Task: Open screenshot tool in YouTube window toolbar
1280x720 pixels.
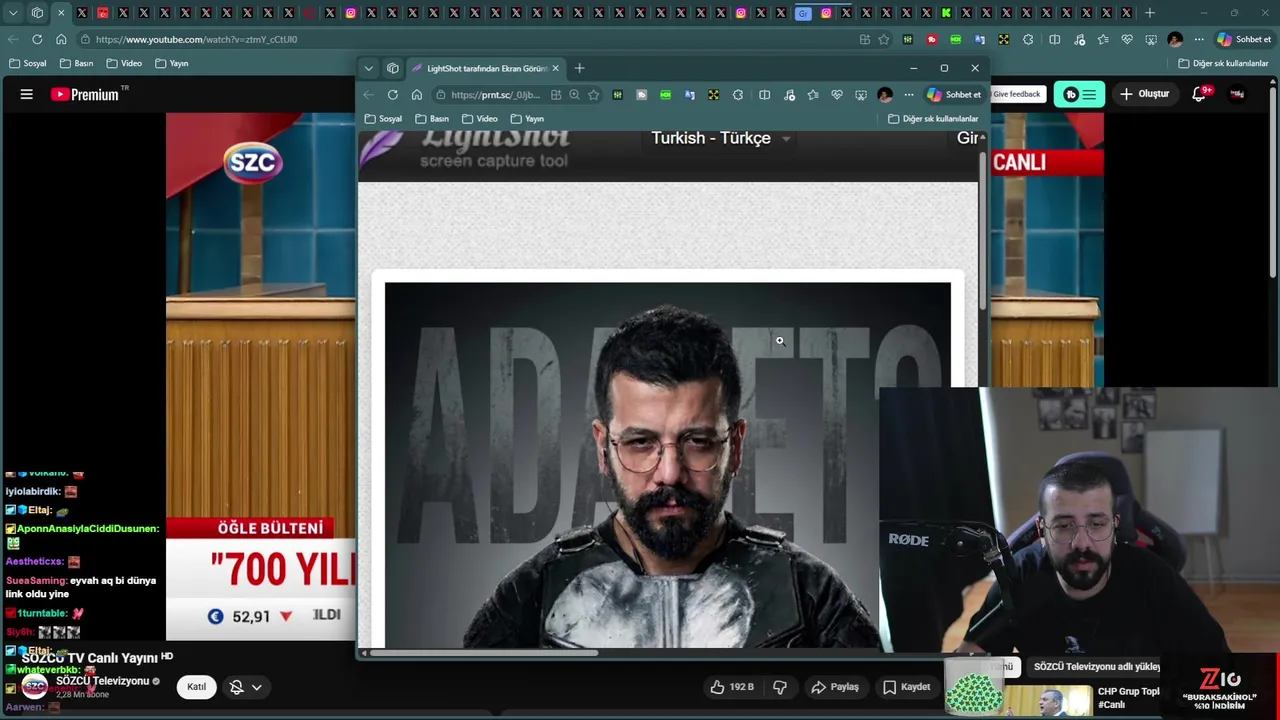Action: 1151,39
